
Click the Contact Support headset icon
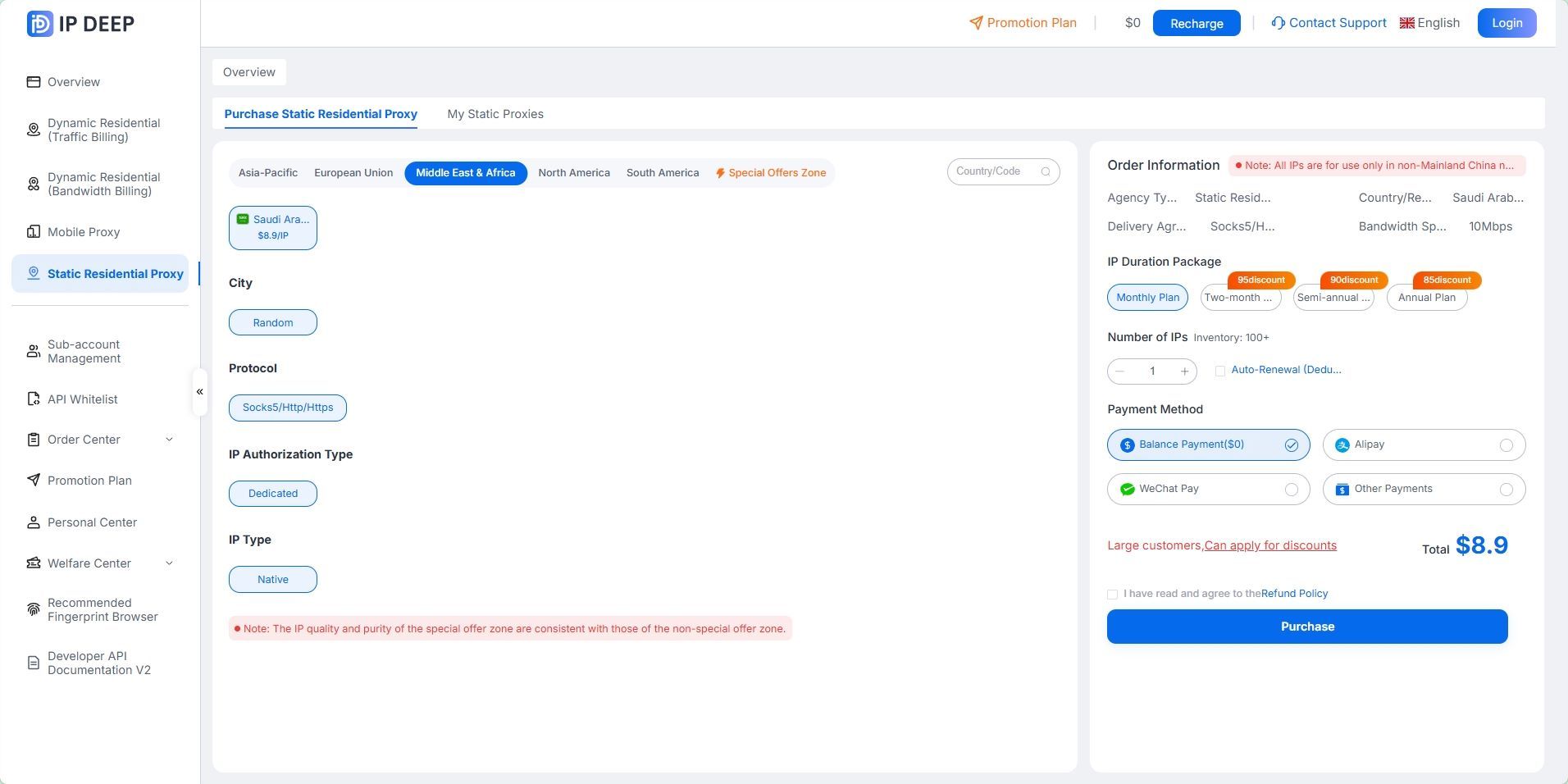1278,23
